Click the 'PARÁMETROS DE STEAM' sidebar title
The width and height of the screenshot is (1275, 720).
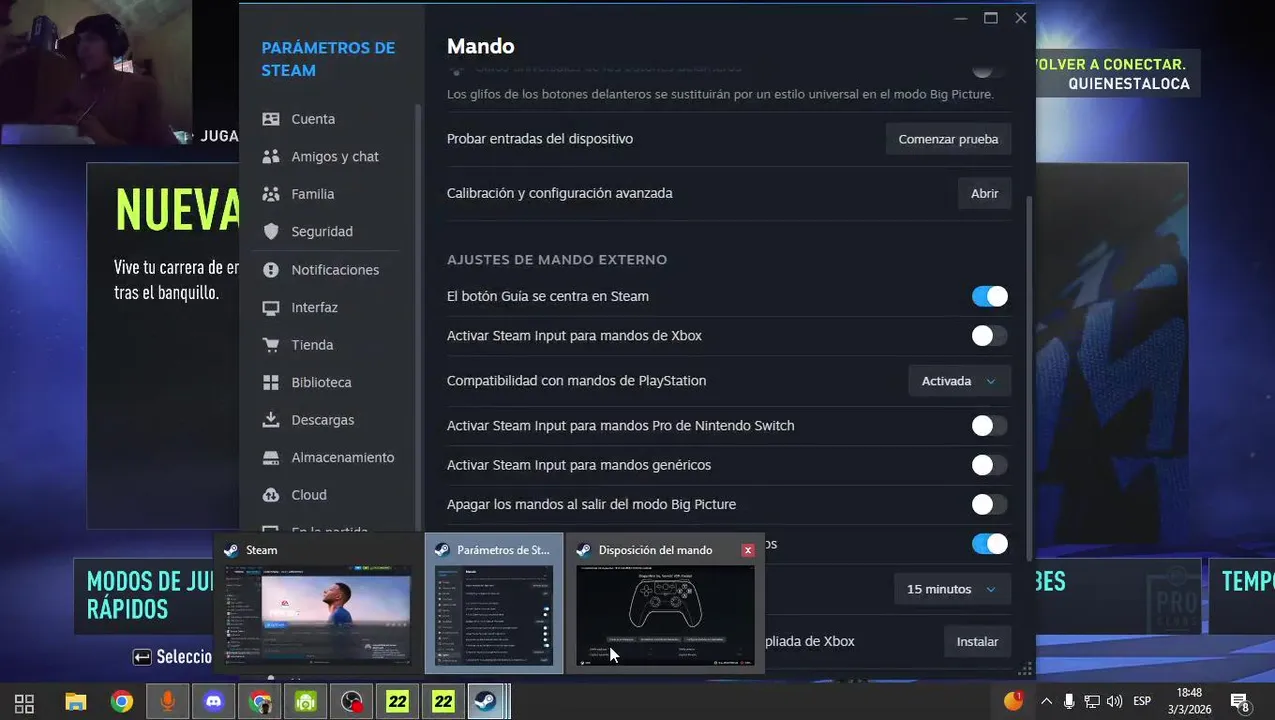pos(328,59)
